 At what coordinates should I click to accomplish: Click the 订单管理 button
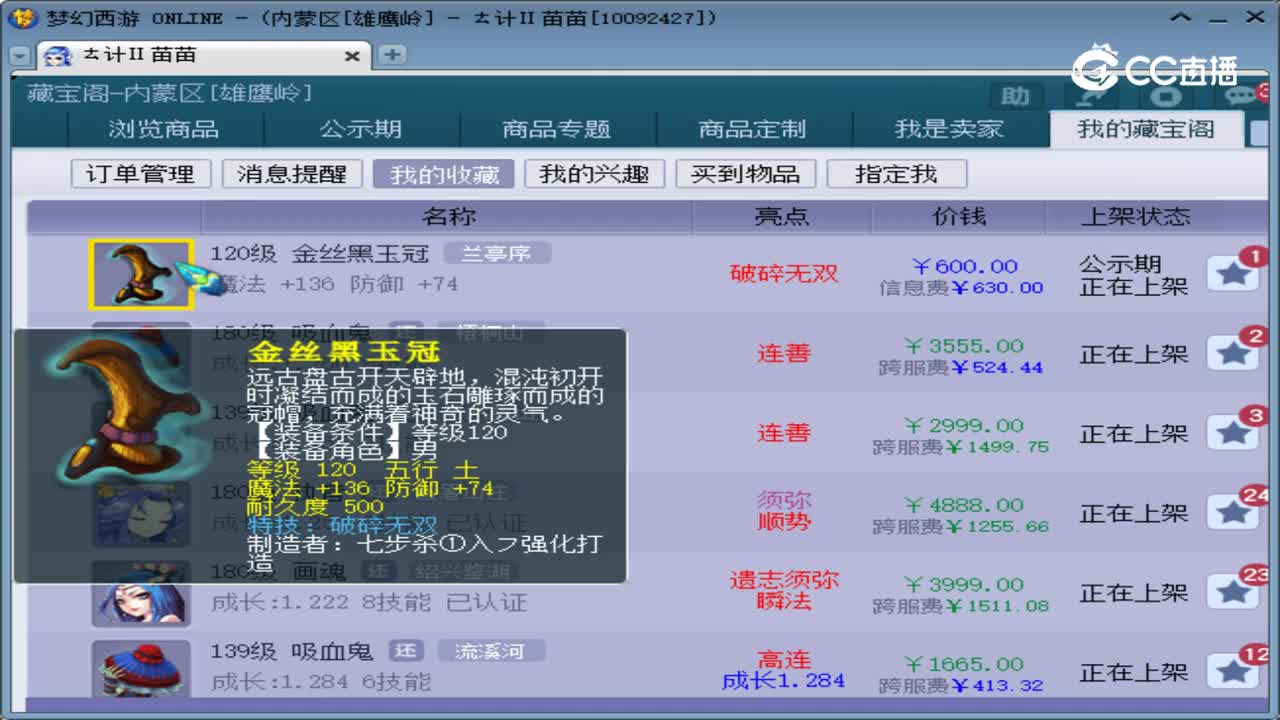(x=140, y=173)
